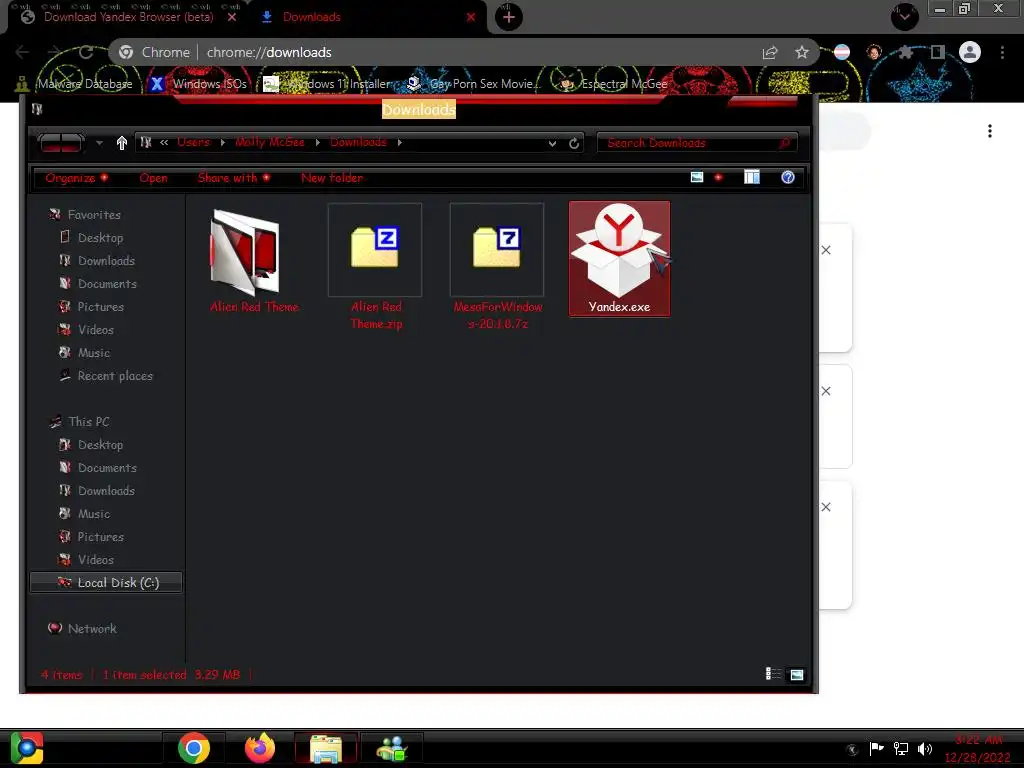
Task: Open the Organize dropdown menu
Action: (76, 178)
